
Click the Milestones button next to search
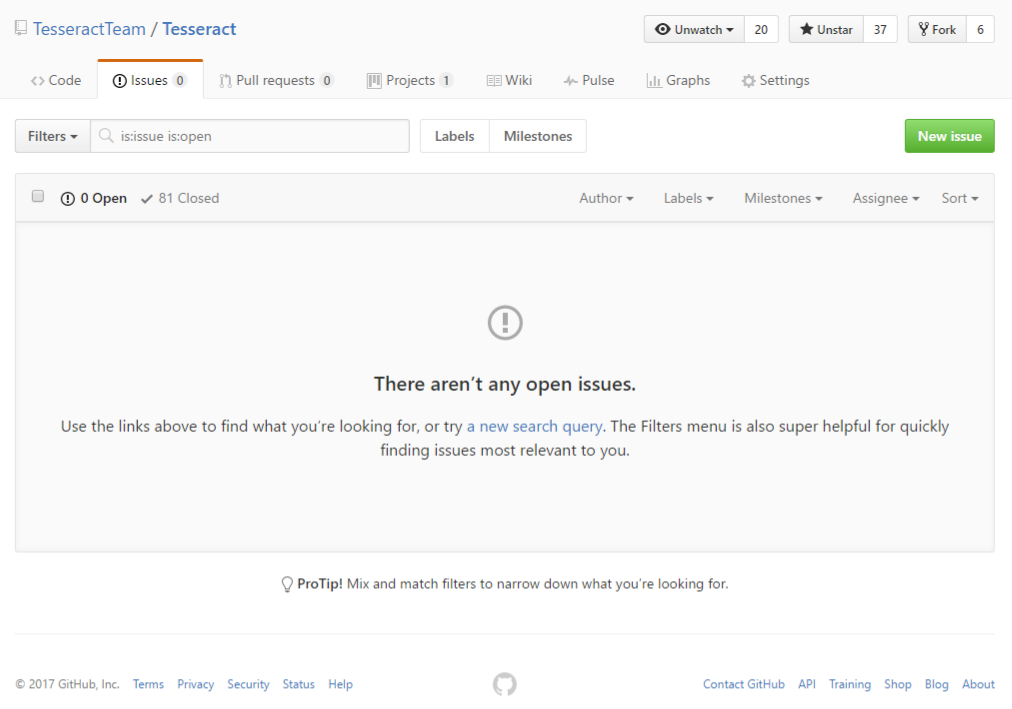point(538,136)
